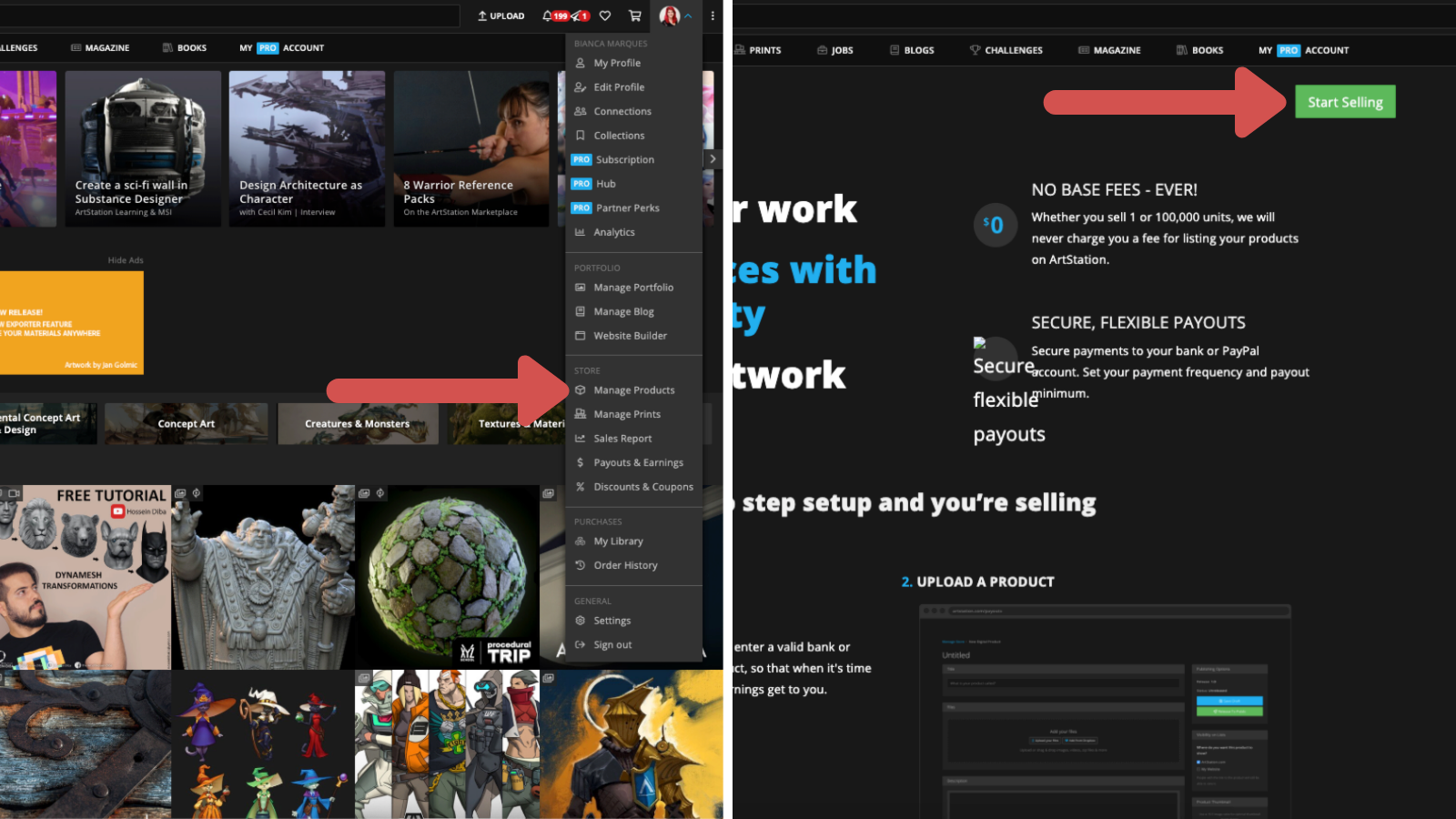Click the Settings gear icon in menu
The width and height of the screenshot is (1456, 819).
[x=580, y=621]
